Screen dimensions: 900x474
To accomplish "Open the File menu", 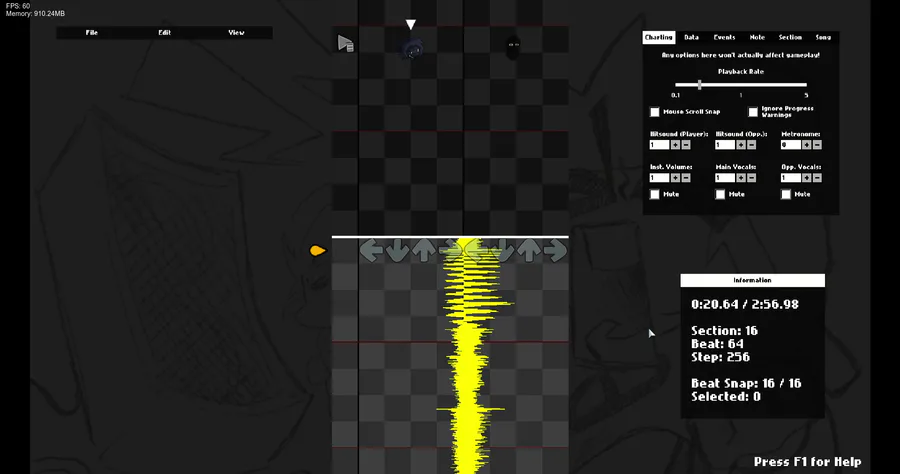I will [x=92, y=33].
